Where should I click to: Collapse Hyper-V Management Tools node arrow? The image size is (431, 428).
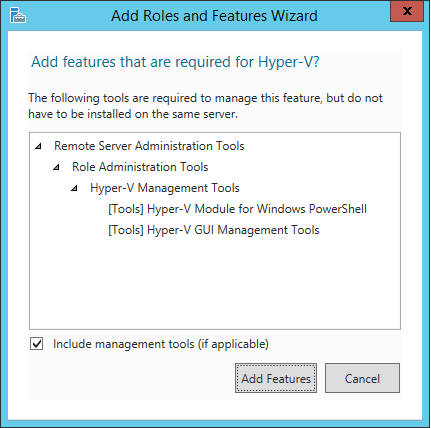tap(74, 188)
